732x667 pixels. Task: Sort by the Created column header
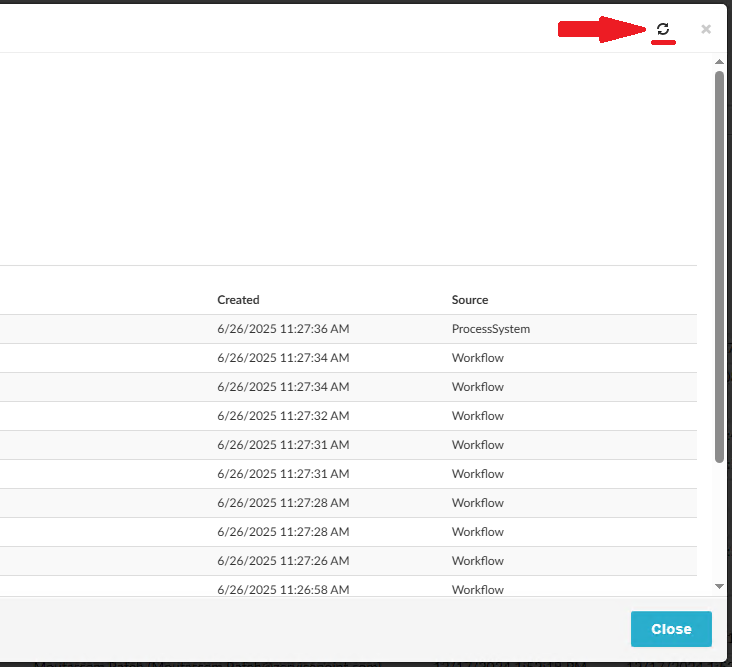tap(238, 300)
